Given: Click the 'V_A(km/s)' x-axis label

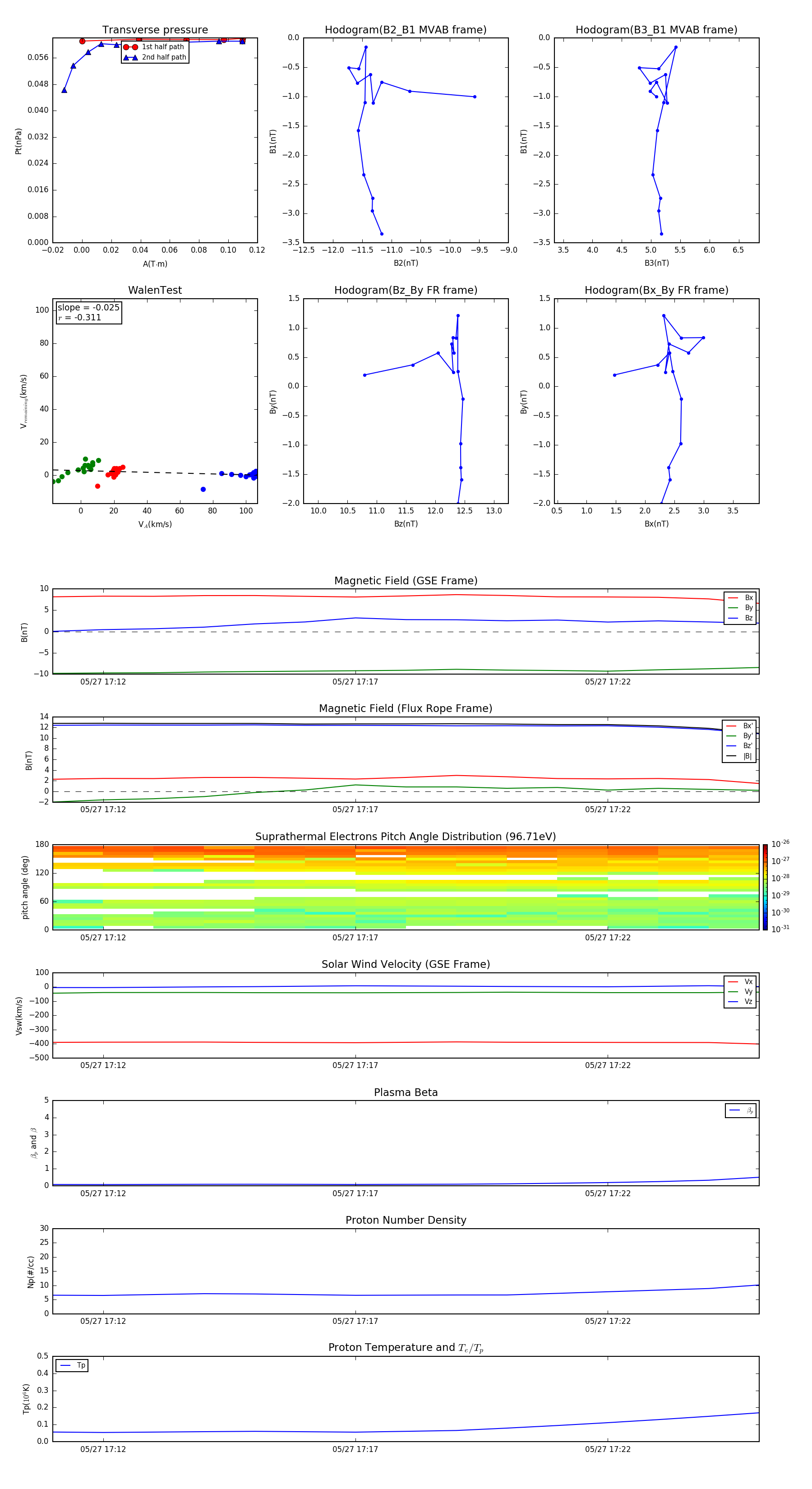Looking at the screenshot, I should [x=155, y=524].
